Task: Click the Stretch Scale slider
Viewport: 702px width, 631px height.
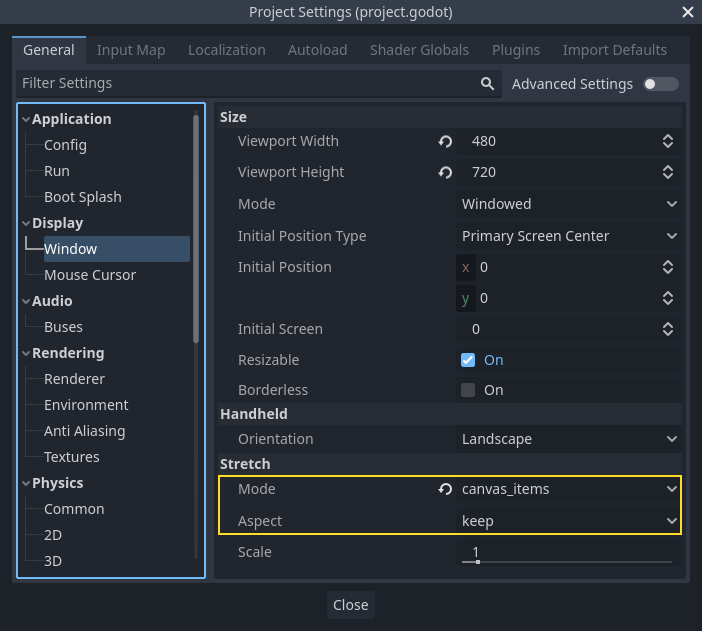Action: coord(567,560)
